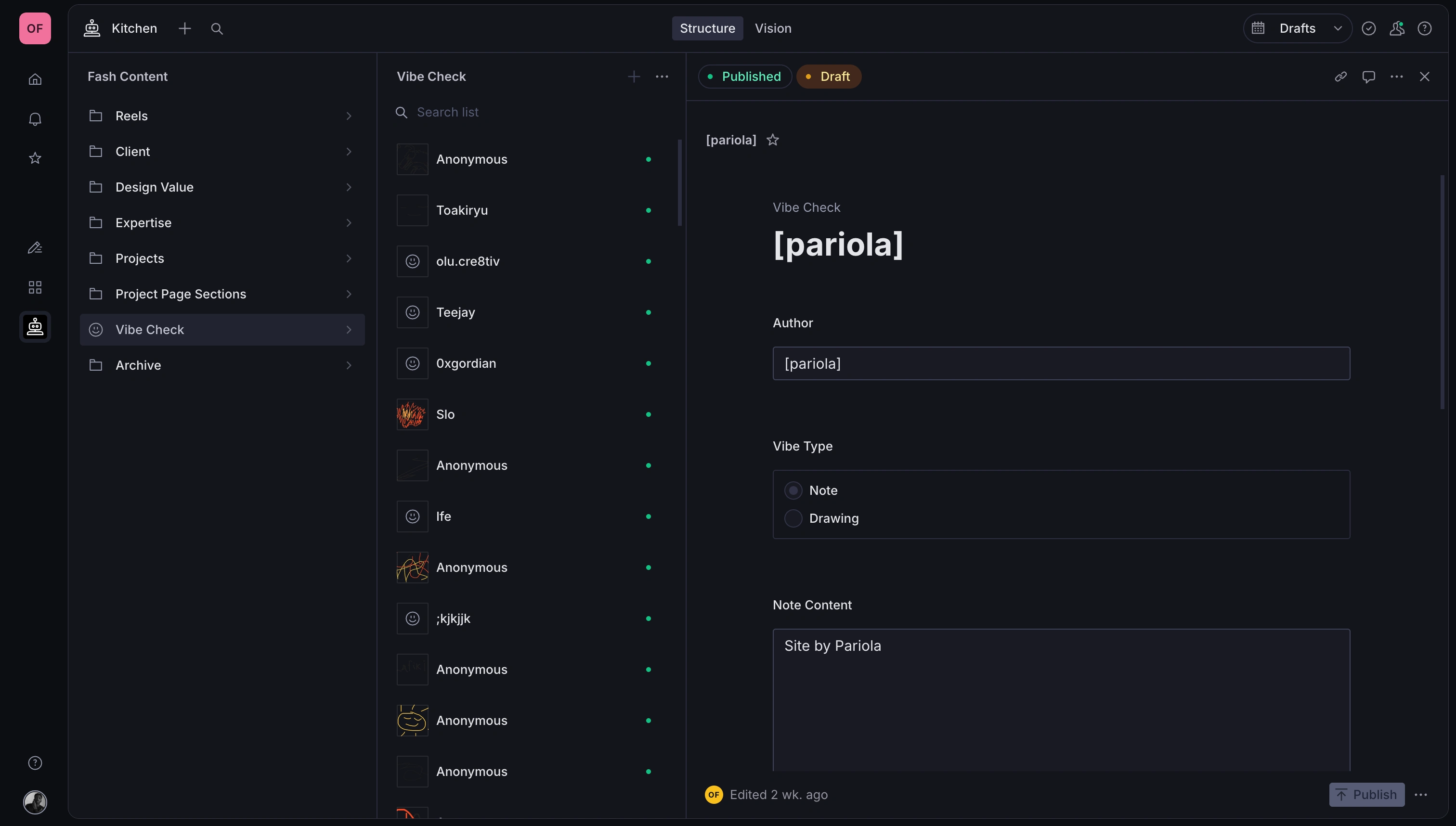Image resolution: width=1456 pixels, height=826 pixels.
Task: Expand the Vibe Check folder chevron
Action: pyautogui.click(x=349, y=330)
